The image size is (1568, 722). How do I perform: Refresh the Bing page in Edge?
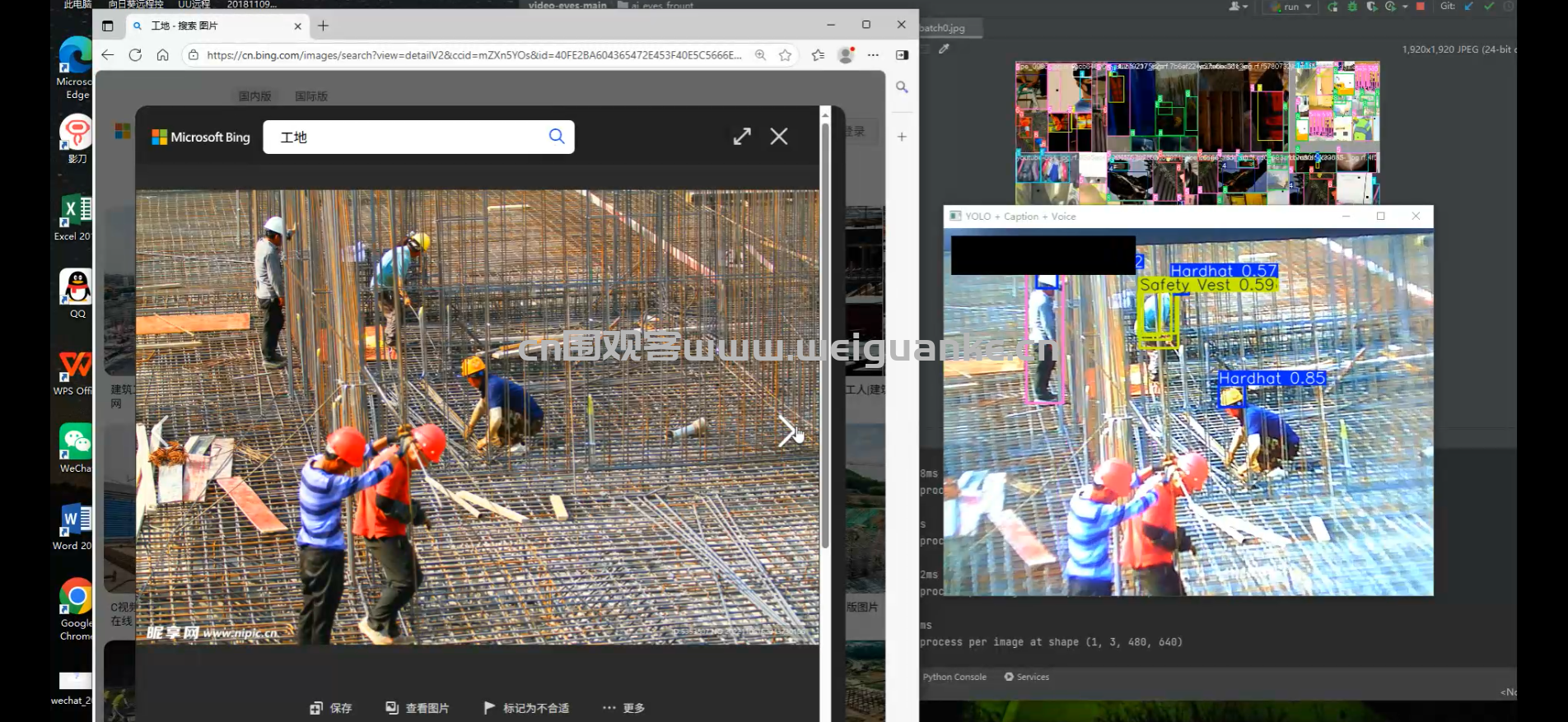click(135, 55)
